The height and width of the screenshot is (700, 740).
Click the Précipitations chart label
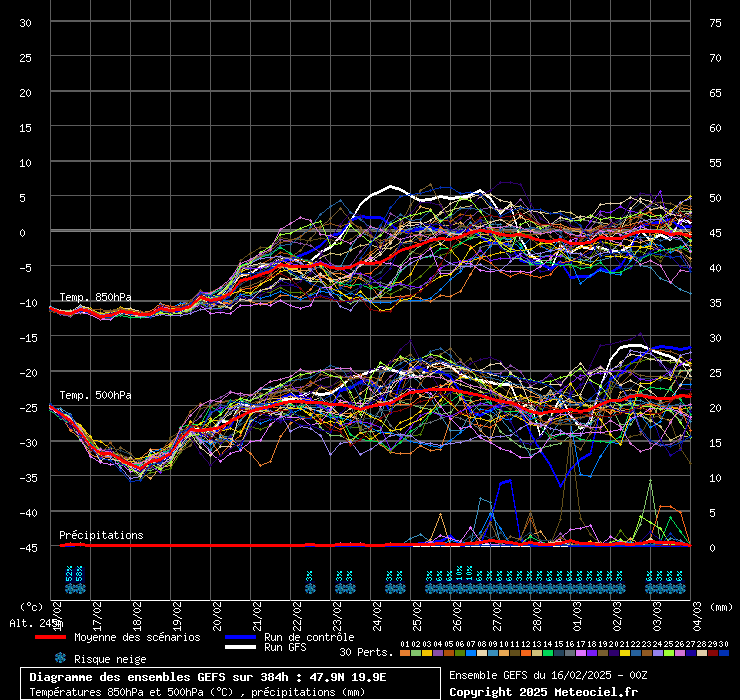click(101, 535)
